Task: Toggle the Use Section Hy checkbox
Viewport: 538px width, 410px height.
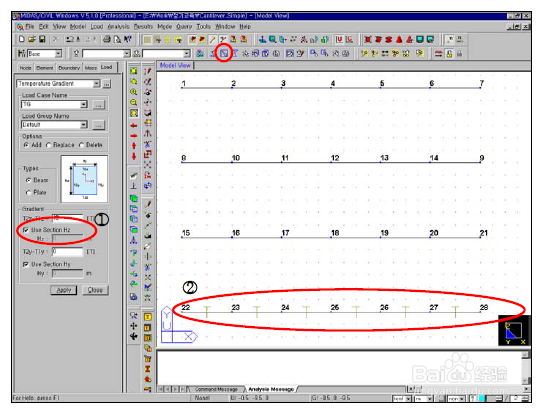Action: click(x=26, y=264)
